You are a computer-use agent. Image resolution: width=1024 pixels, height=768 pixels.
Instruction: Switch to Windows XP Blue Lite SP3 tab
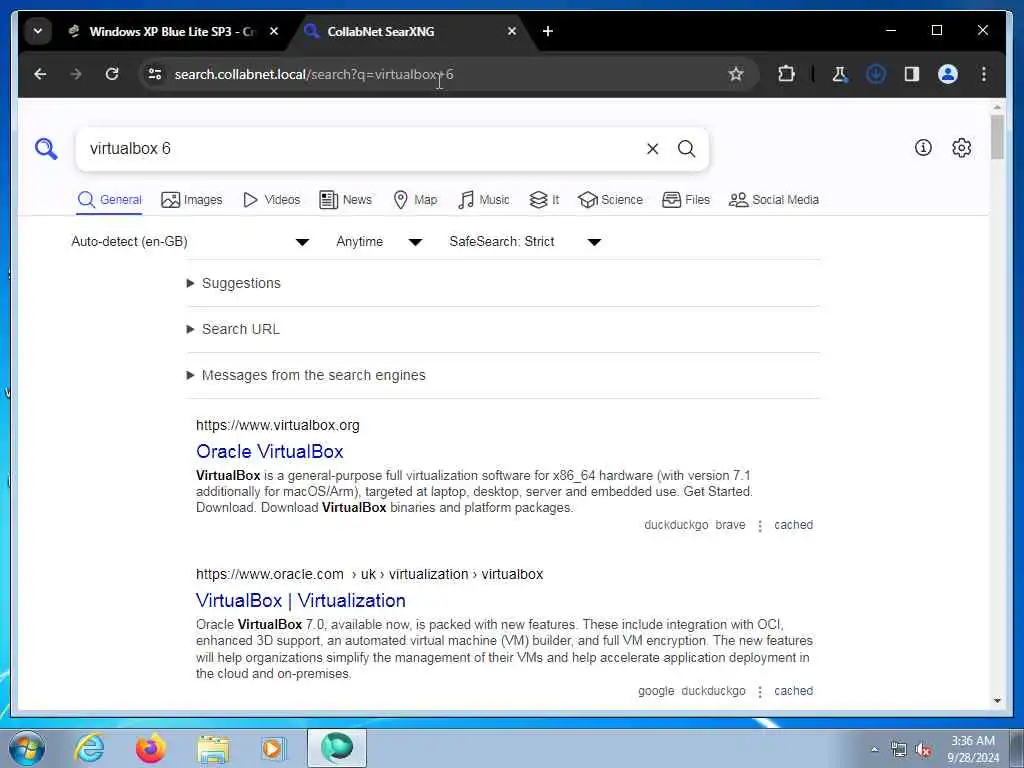(x=172, y=31)
